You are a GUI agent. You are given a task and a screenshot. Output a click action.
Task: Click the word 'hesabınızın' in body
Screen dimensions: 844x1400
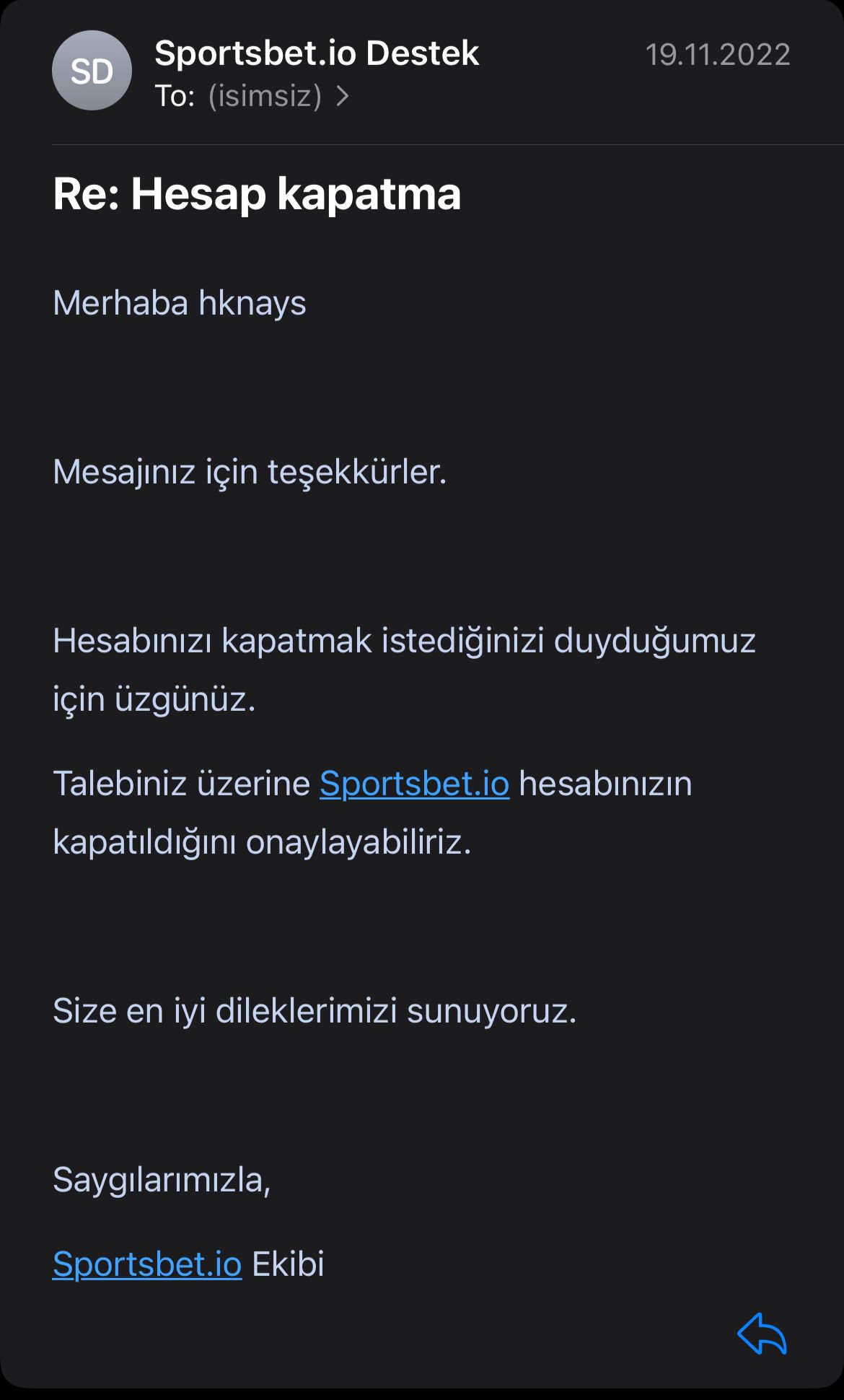606,784
